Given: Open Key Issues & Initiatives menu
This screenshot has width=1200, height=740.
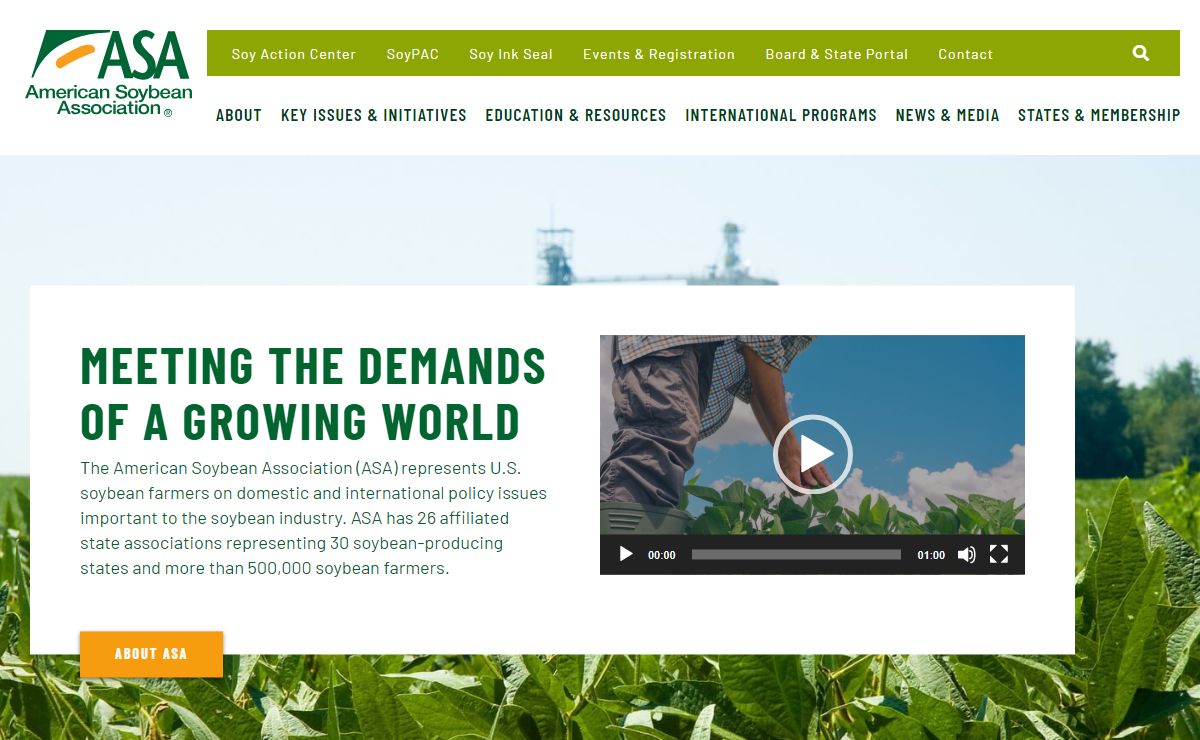Looking at the screenshot, I should (x=374, y=115).
